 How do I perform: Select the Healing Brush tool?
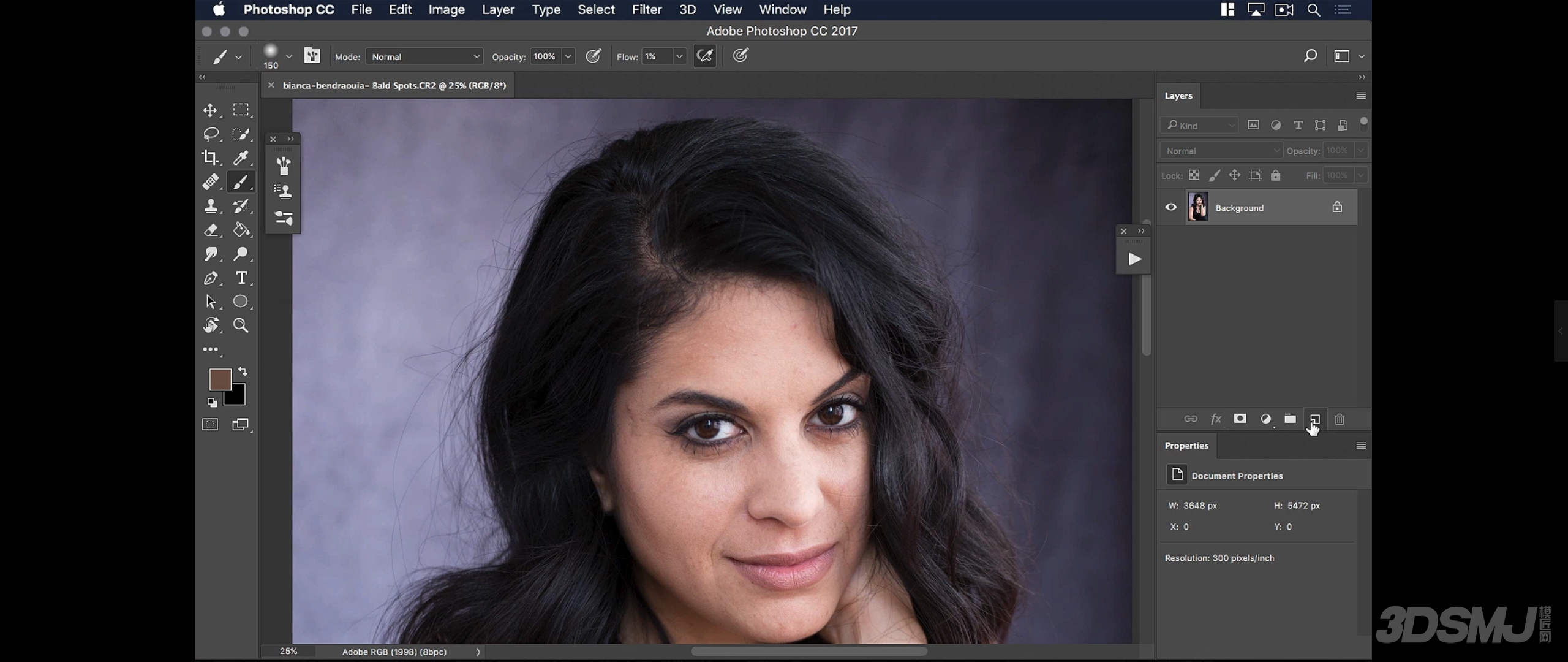[211, 182]
